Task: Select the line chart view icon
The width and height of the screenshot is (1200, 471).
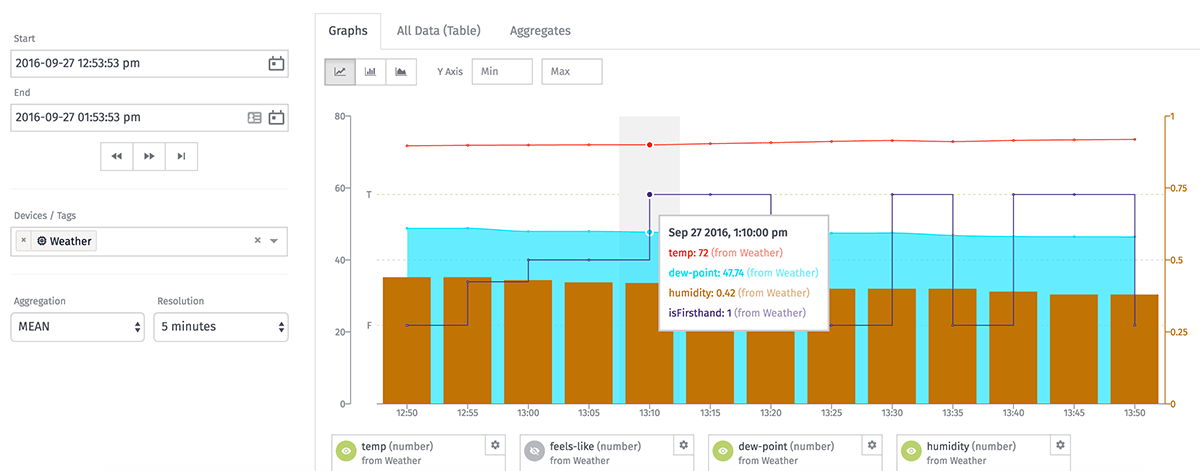Action: 340,72
